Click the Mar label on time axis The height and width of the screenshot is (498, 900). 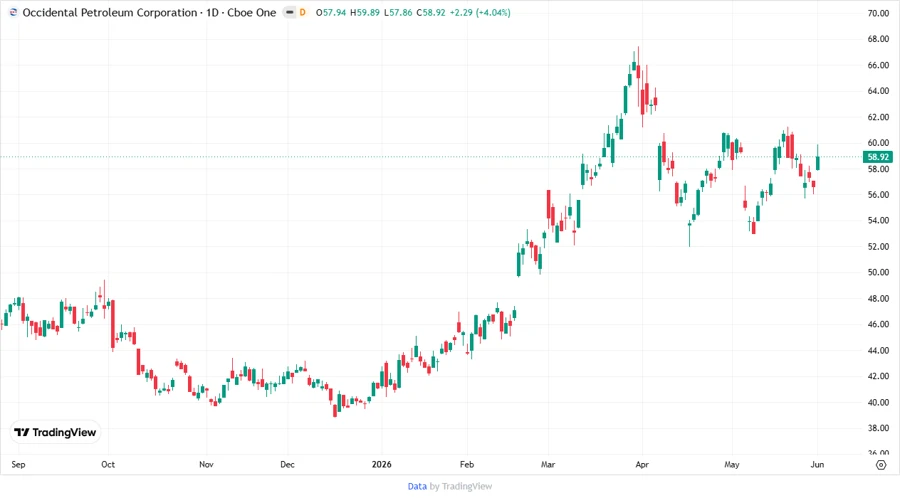[548, 464]
